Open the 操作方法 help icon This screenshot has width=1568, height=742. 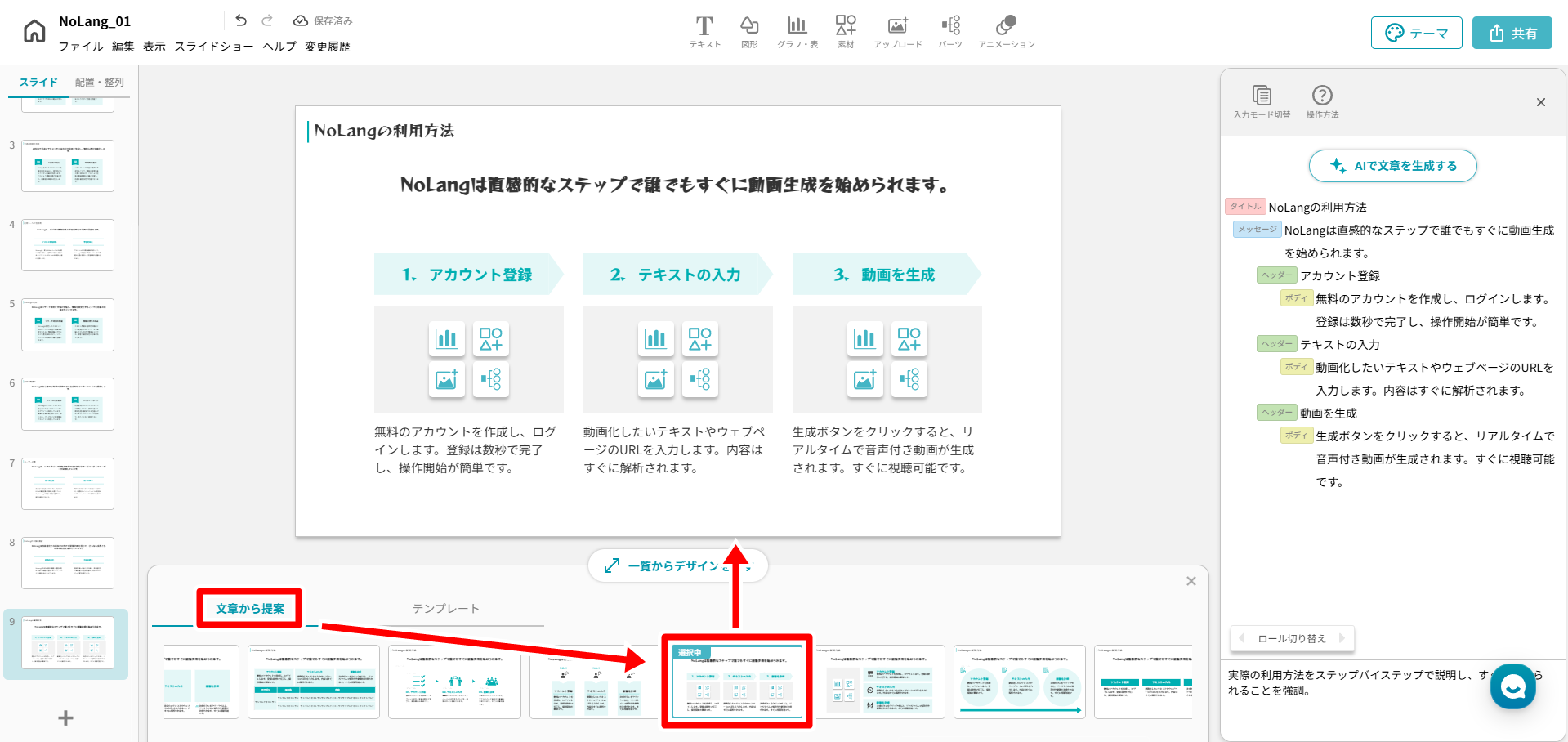(x=1322, y=102)
